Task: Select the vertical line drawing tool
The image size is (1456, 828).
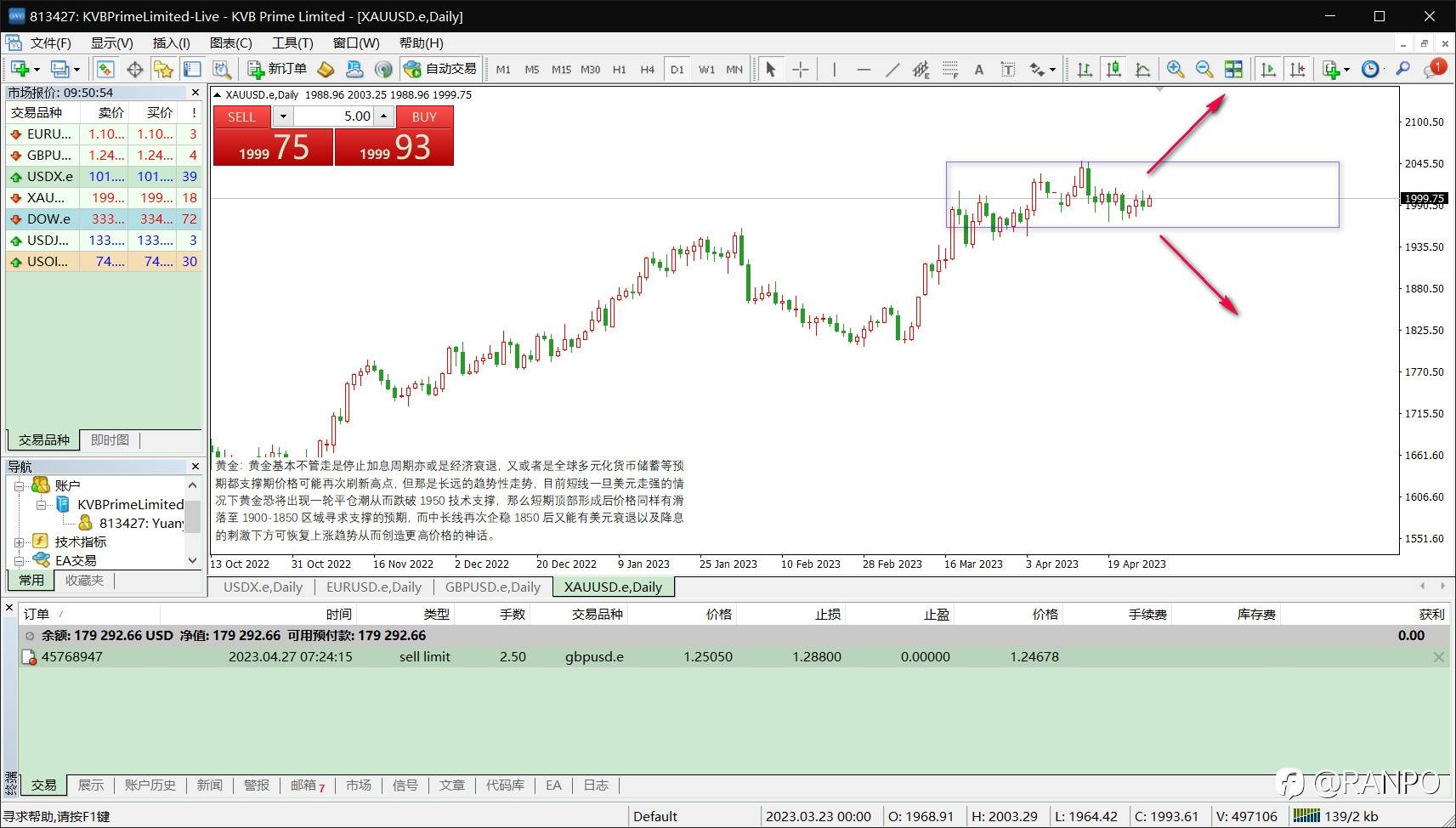Action: tap(834, 70)
